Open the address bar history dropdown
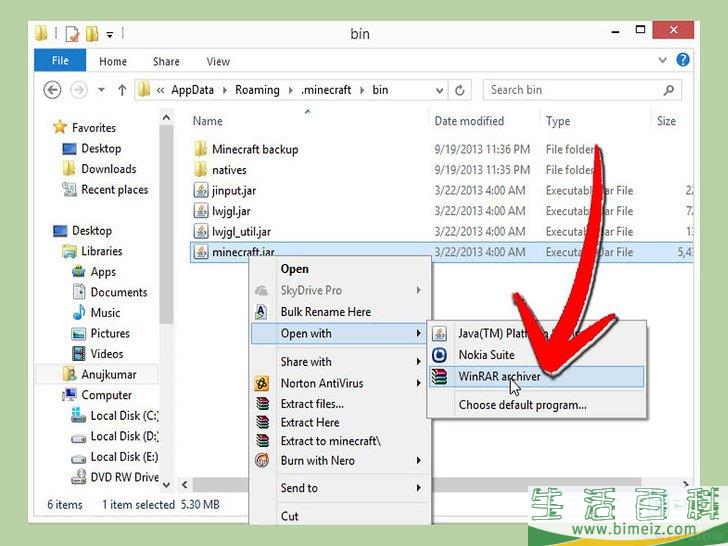728x546 pixels. 439,90
